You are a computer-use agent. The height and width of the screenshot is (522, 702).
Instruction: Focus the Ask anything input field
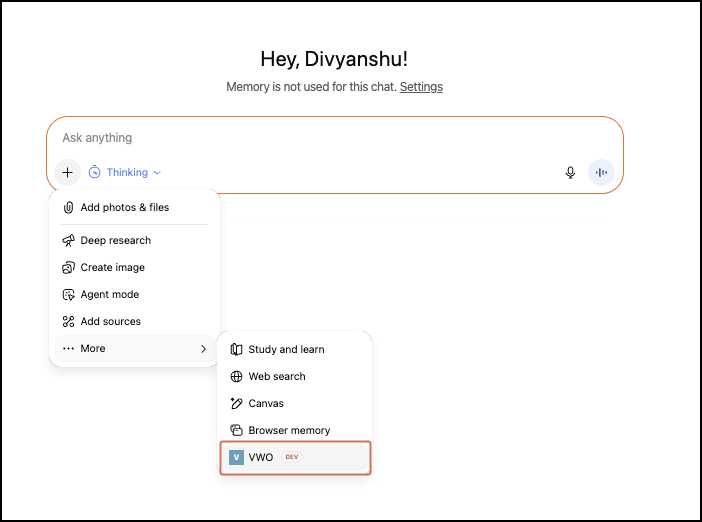click(x=330, y=138)
